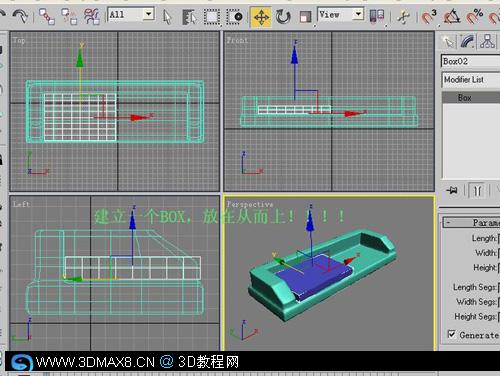The width and height of the screenshot is (500, 376).
Task: Open the Modifier List dropdown
Action: pos(471,80)
